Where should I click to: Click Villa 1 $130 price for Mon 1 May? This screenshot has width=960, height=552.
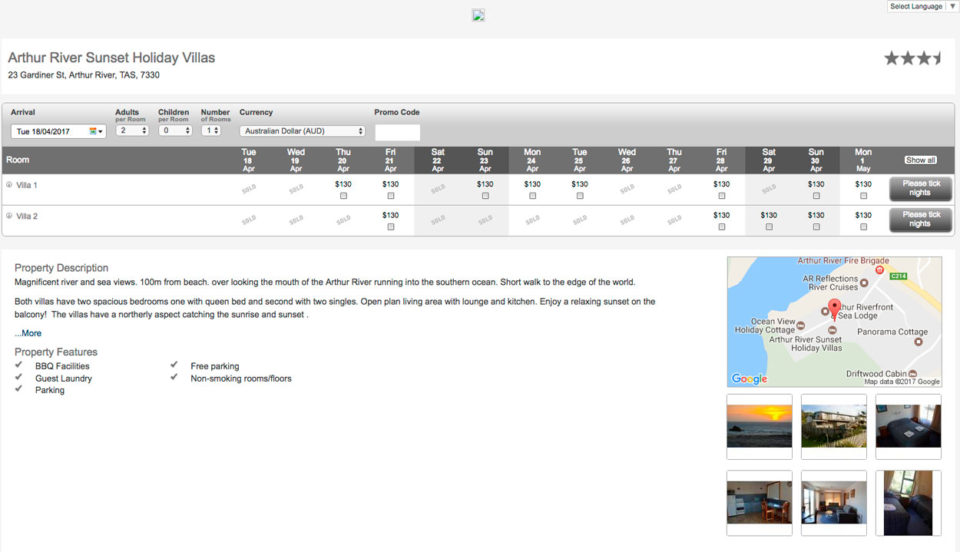point(863,184)
